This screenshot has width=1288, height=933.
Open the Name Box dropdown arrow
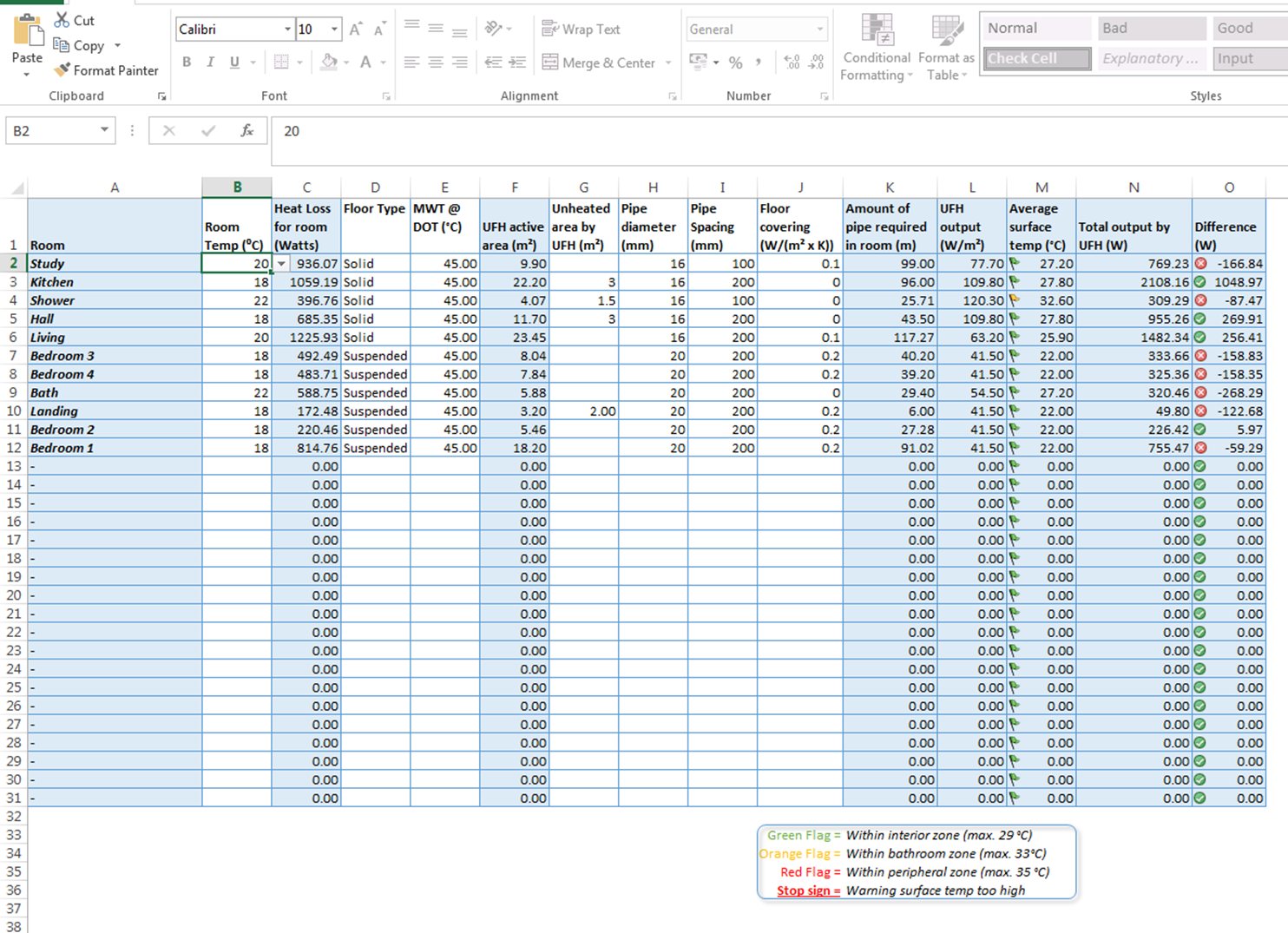[x=104, y=130]
